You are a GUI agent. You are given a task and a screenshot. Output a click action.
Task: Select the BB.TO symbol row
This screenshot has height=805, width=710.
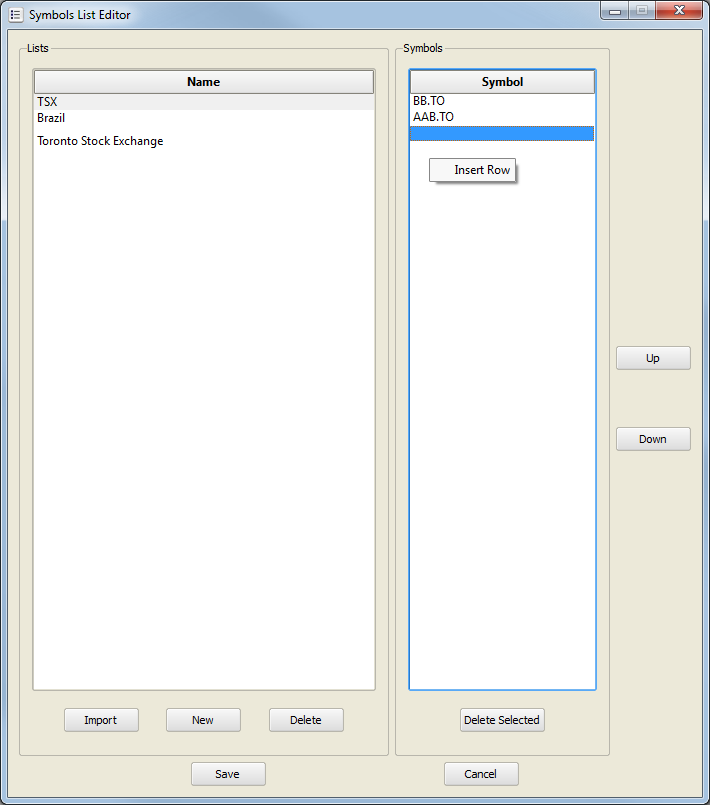[x=429, y=101]
